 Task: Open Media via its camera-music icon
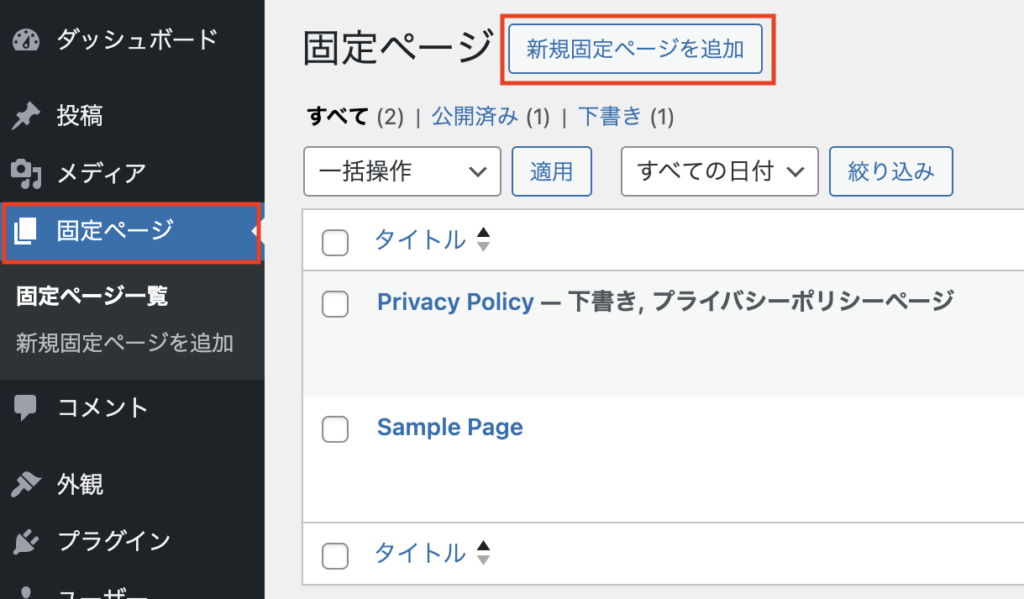[26, 174]
